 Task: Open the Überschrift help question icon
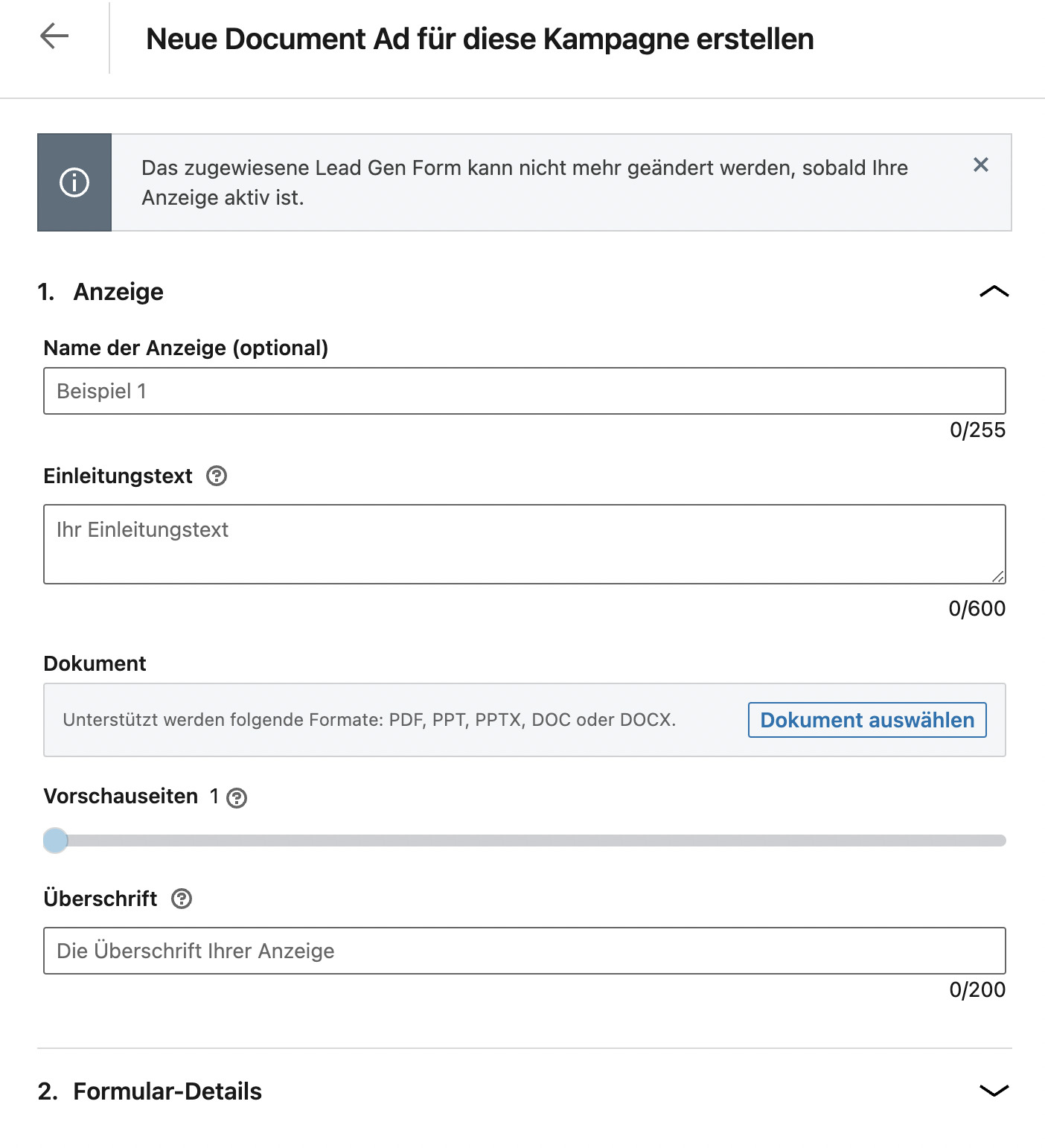pos(182,899)
